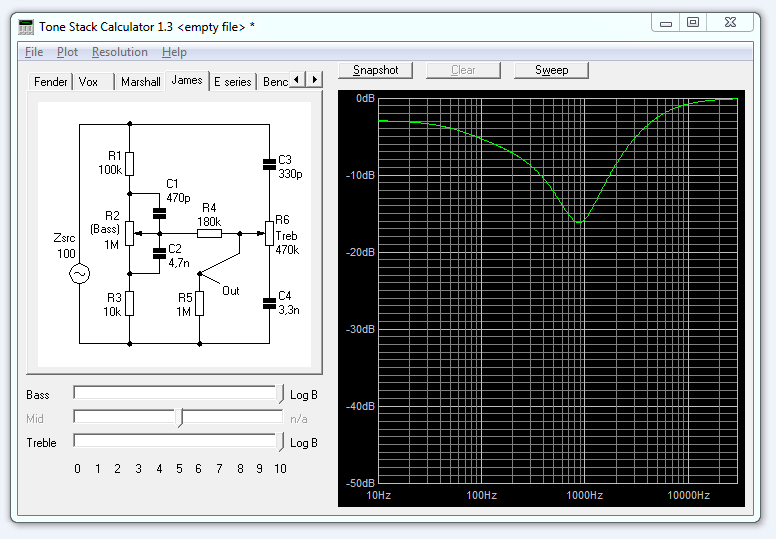Minimize the Tone Stack Calculator window

coord(666,23)
